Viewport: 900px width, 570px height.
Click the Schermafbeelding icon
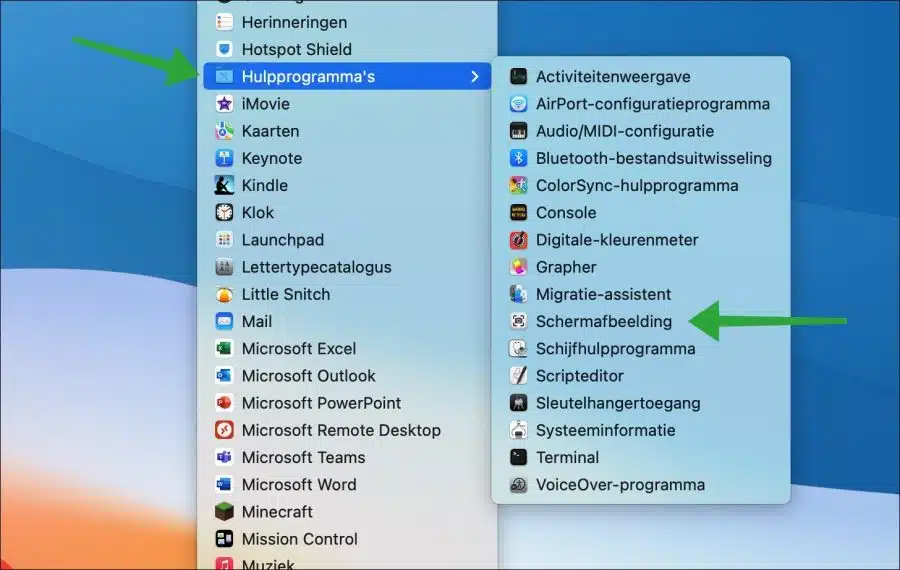click(x=518, y=321)
